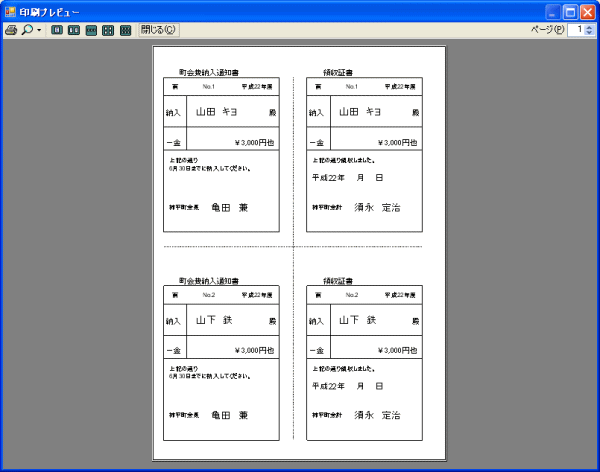Close the window with red X
The height and width of the screenshot is (472, 600).
coord(588,11)
